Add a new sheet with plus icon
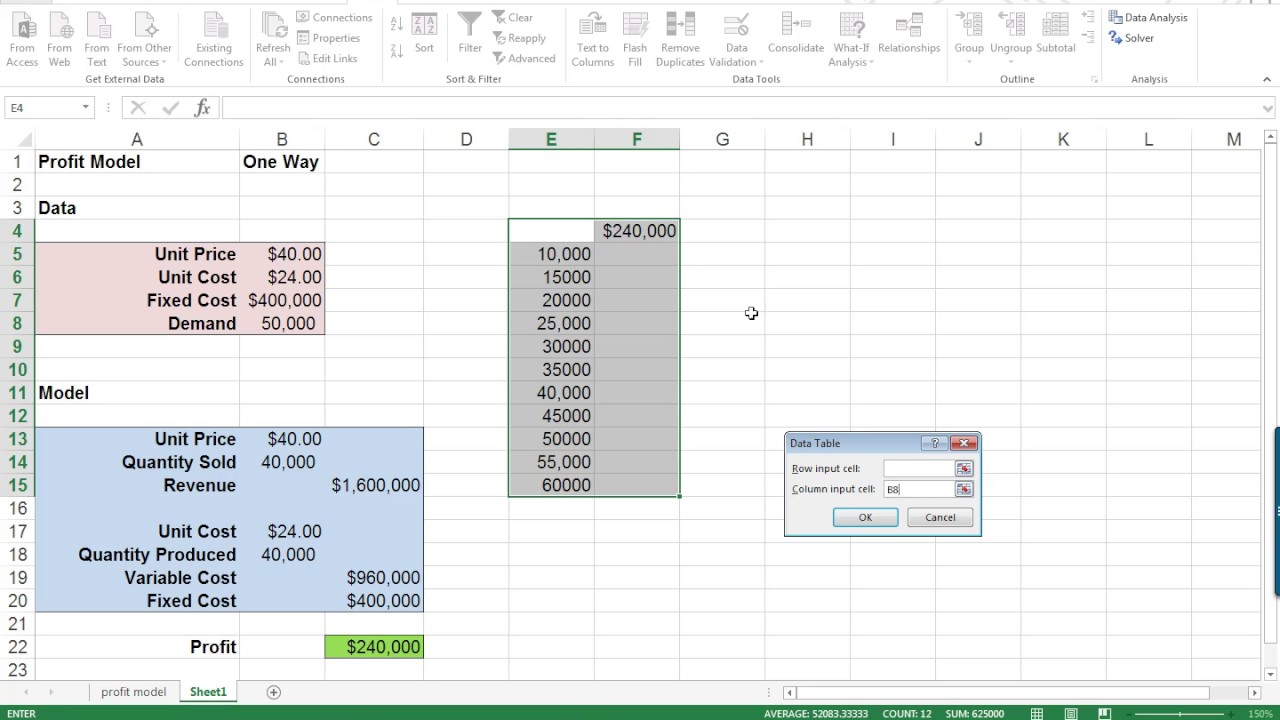 pos(273,692)
